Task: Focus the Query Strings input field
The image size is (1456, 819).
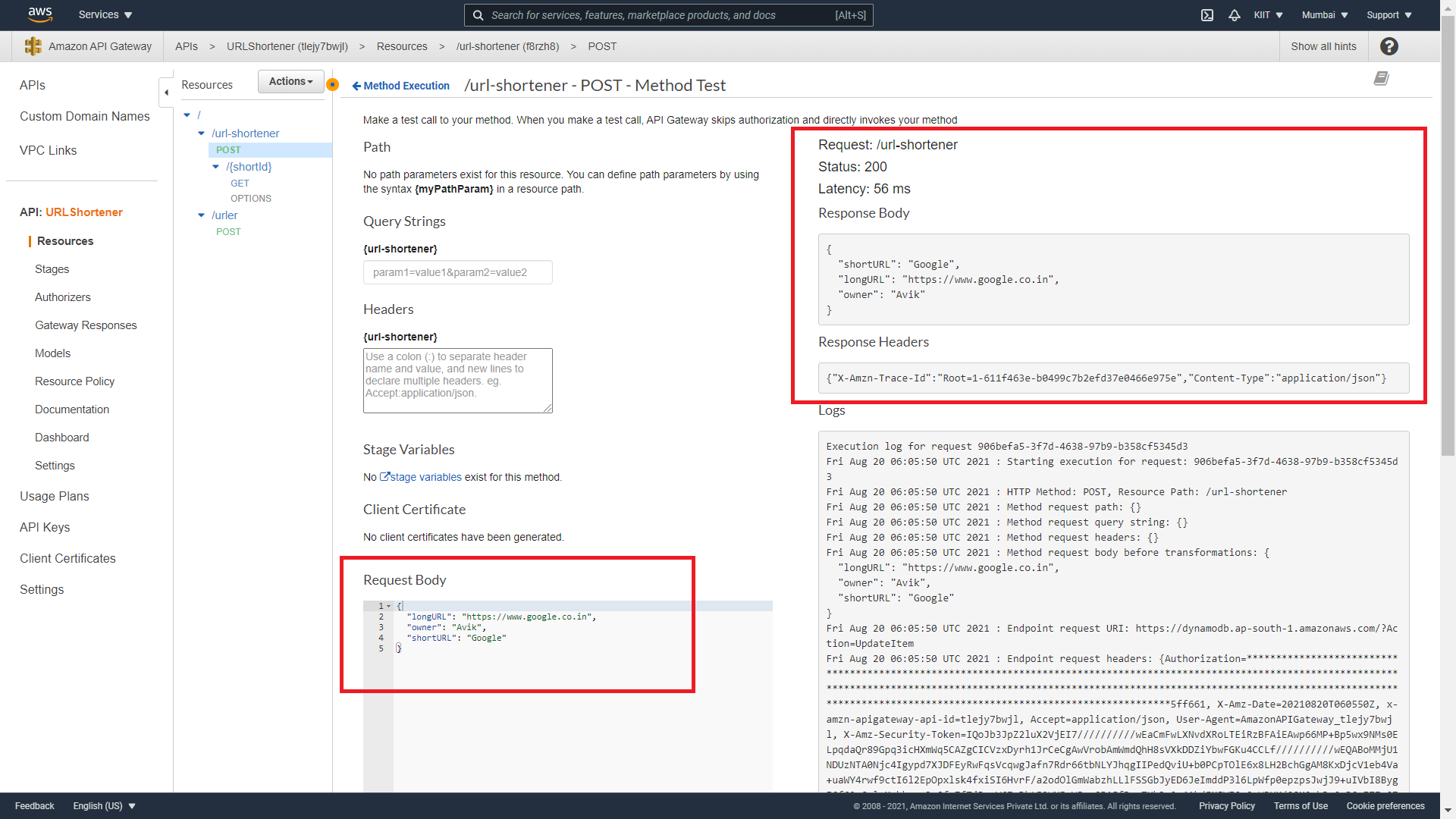Action: (x=458, y=272)
